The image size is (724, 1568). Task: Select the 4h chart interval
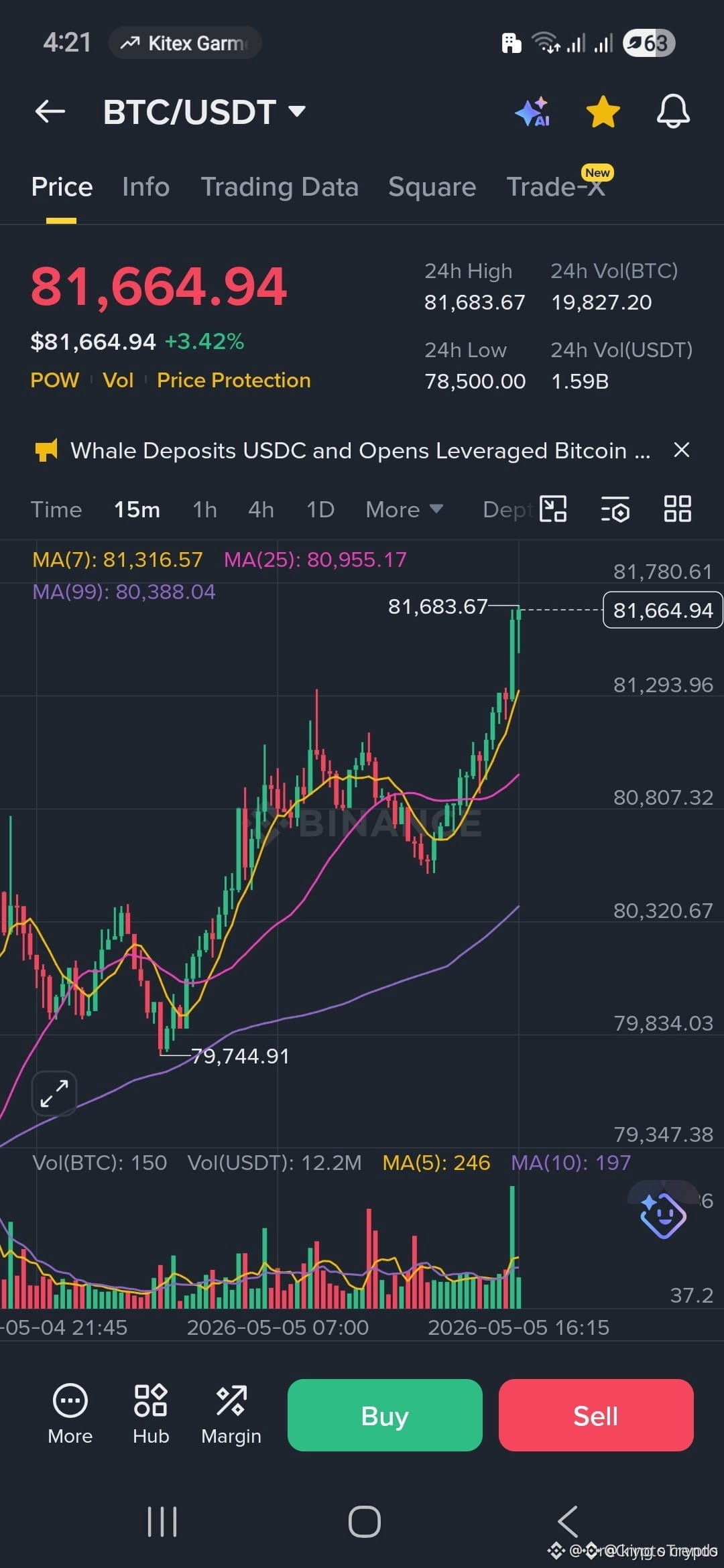tap(261, 509)
